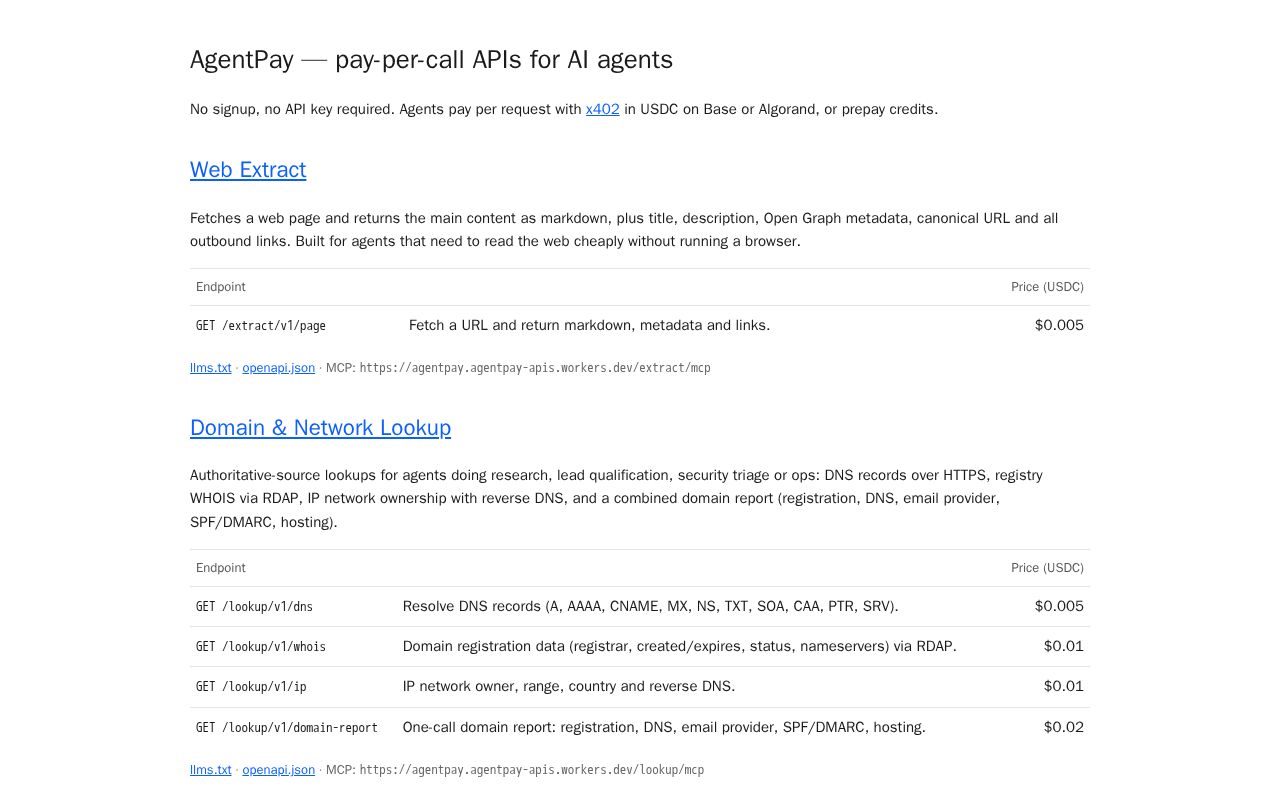Click the 'GET /lookup/v1/dns' endpoint text
The width and height of the screenshot is (1280, 800).
[x=254, y=607]
